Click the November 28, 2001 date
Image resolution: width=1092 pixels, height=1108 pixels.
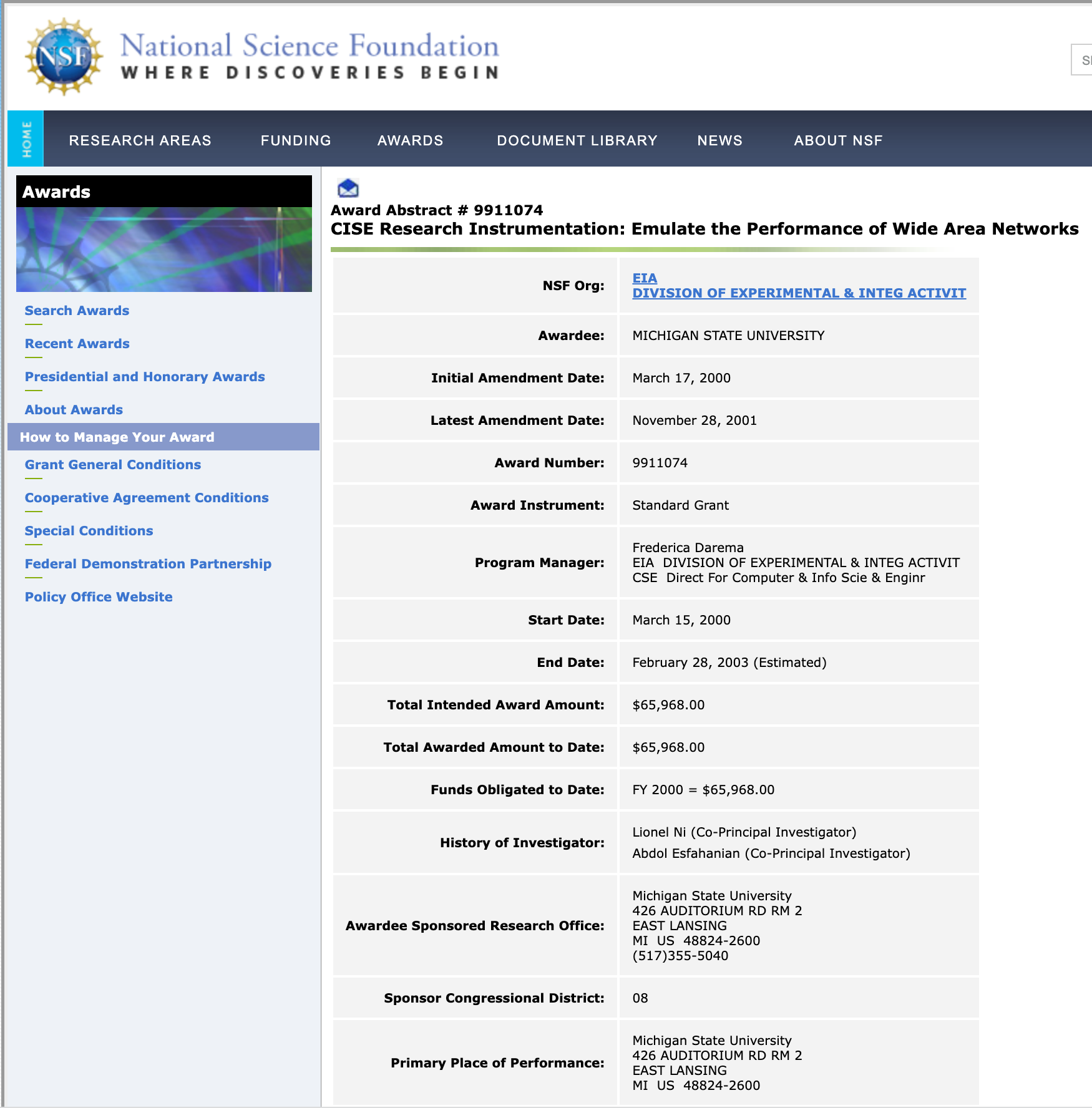(695, 420)
